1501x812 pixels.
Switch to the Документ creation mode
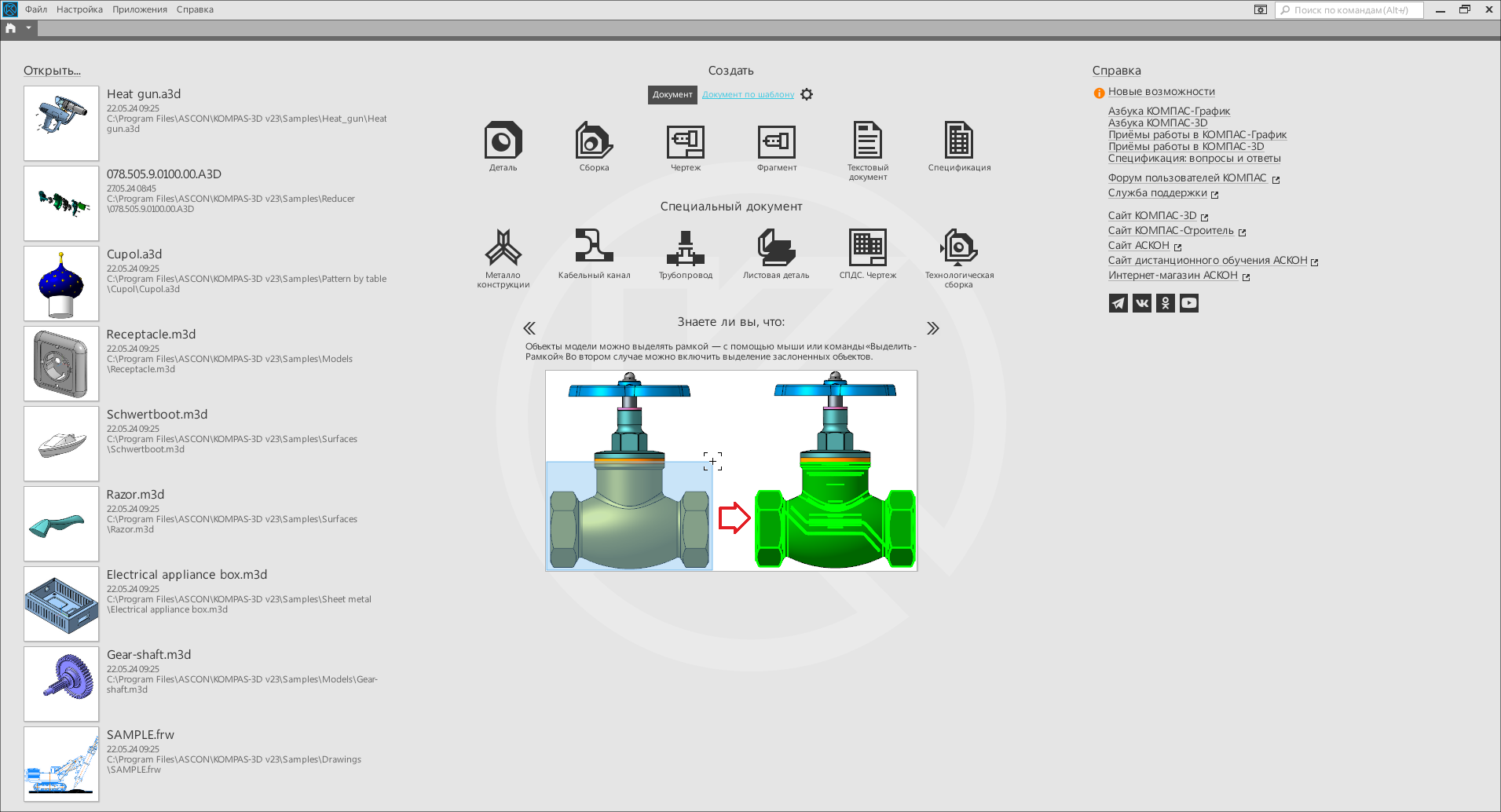click(672, 94)
